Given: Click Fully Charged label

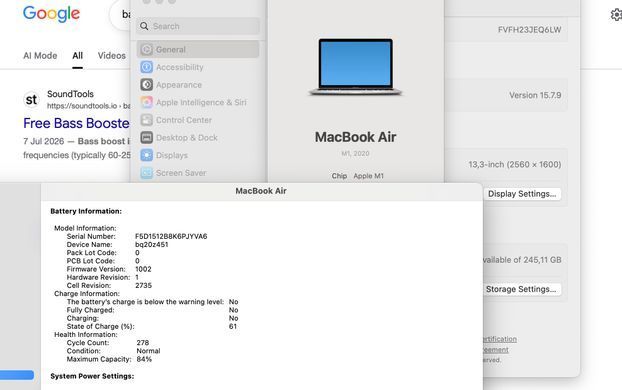Looking at the screenshot, I should click(90, 310).
